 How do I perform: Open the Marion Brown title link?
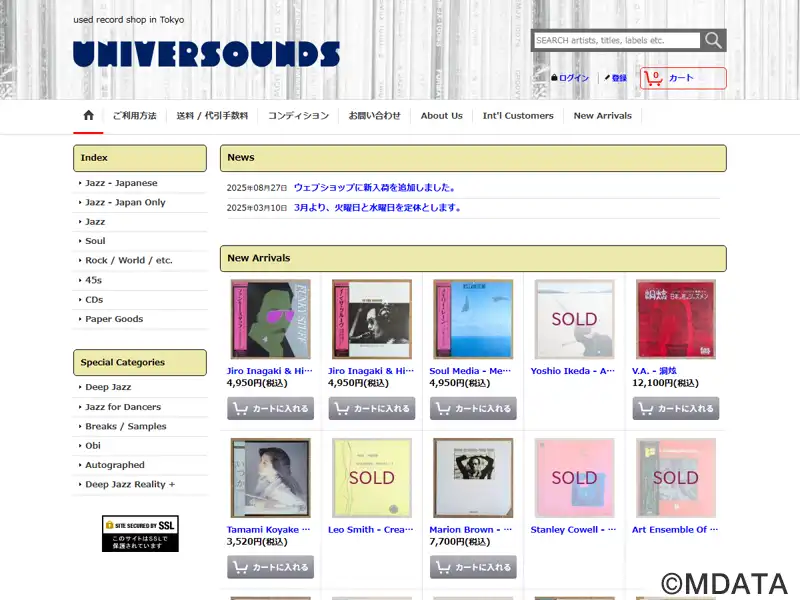[x=470, y=530]
